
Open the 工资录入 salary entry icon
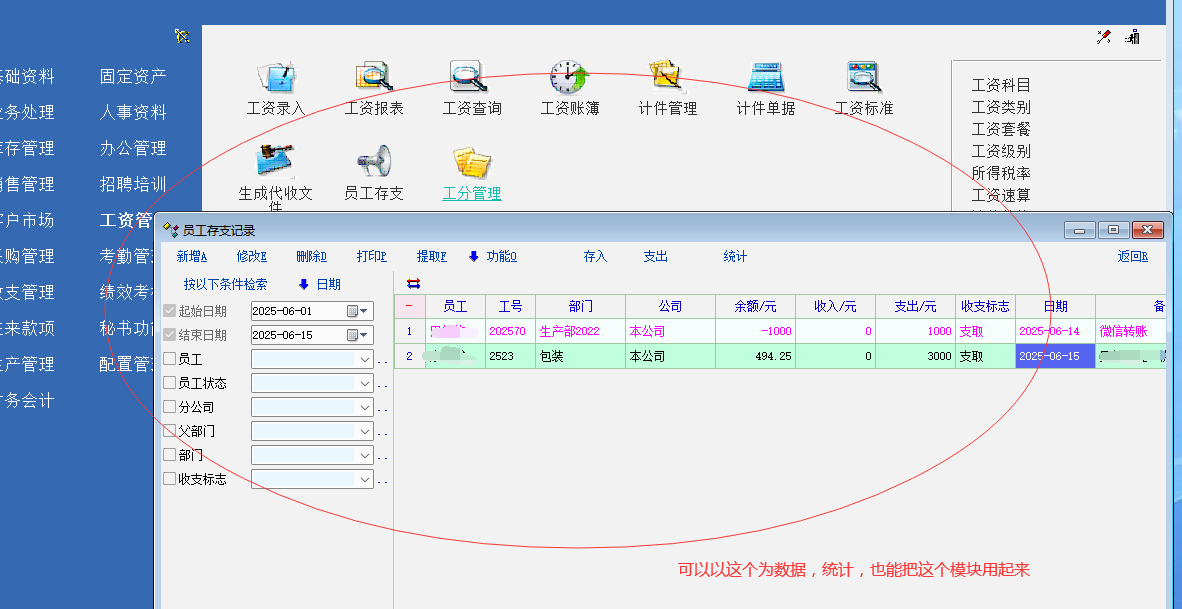coord(275,78)
